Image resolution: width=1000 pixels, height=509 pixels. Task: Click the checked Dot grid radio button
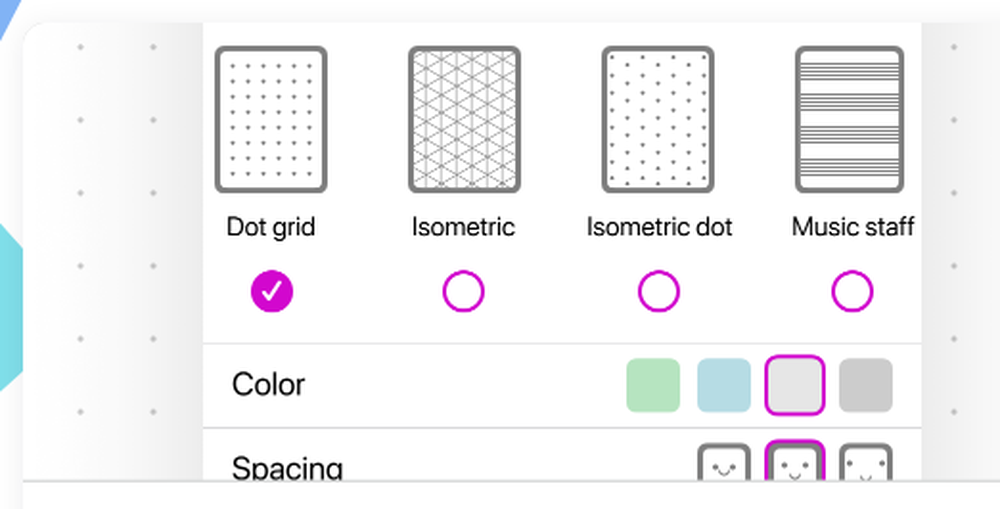(x=272, y=291)
